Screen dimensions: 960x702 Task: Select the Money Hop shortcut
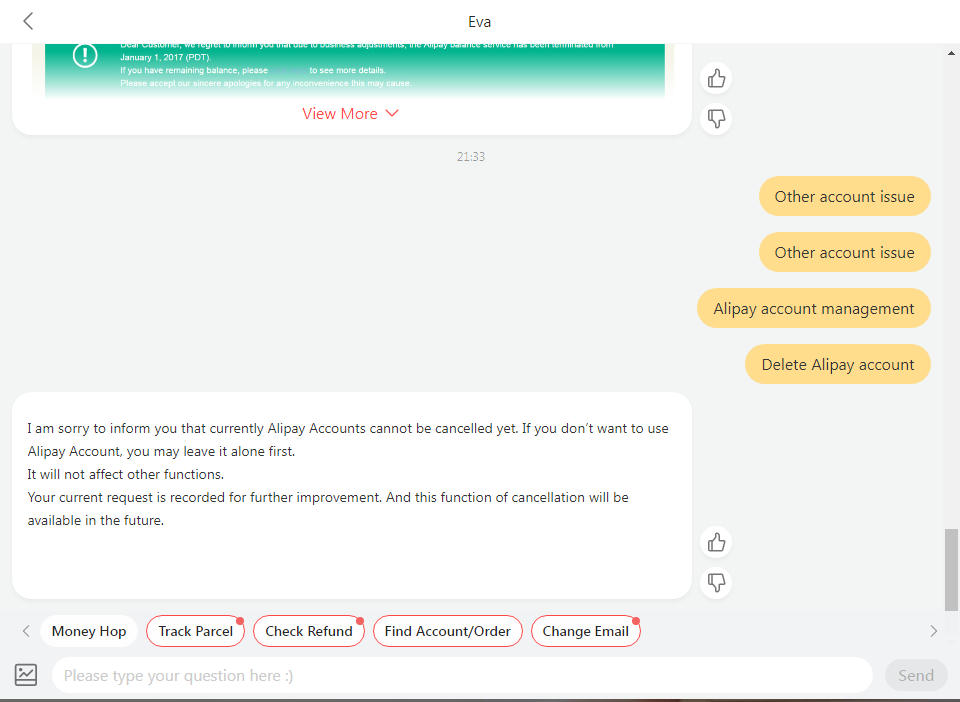pos(89,631)
